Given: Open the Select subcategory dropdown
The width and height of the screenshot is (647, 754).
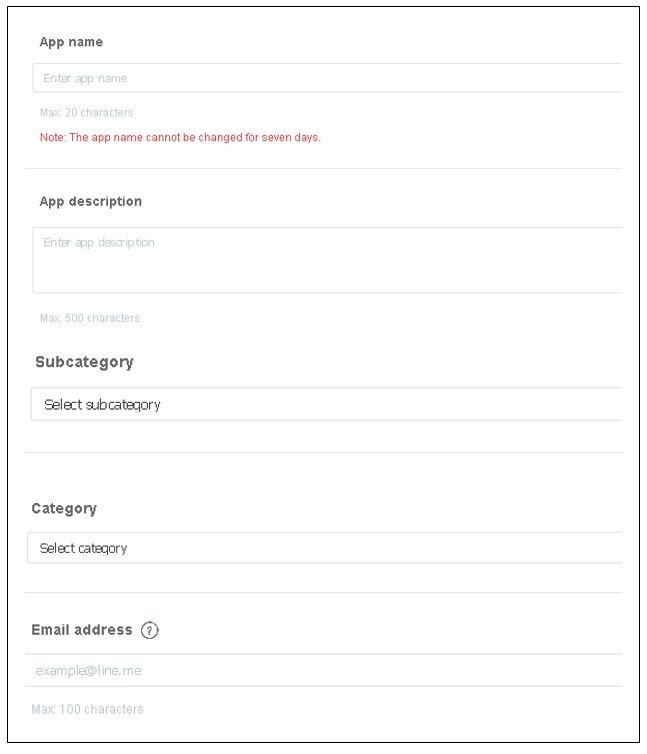Looking at the screenshot, I should 326,405.
